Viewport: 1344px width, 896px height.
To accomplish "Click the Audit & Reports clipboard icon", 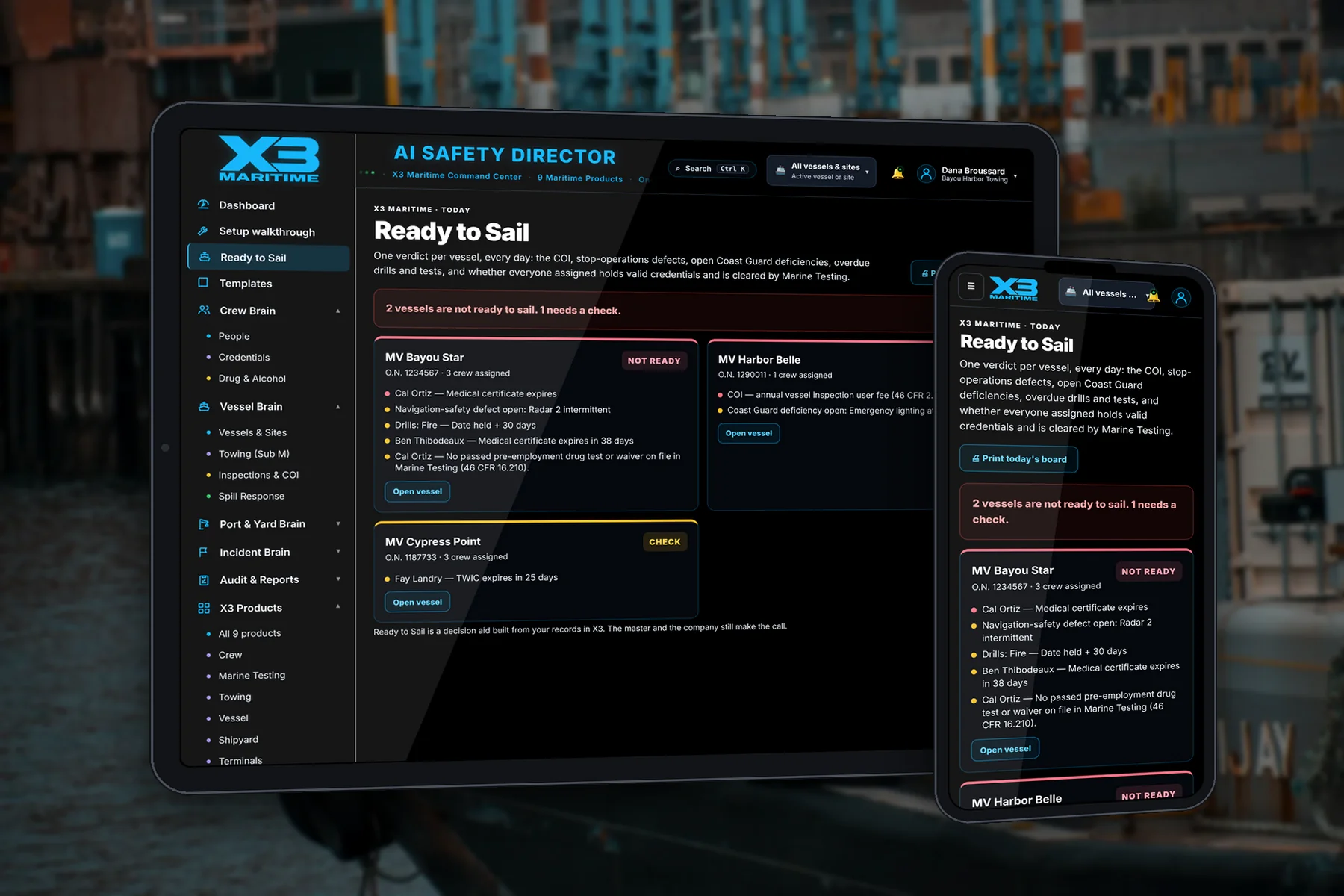I will coord(204,580).
